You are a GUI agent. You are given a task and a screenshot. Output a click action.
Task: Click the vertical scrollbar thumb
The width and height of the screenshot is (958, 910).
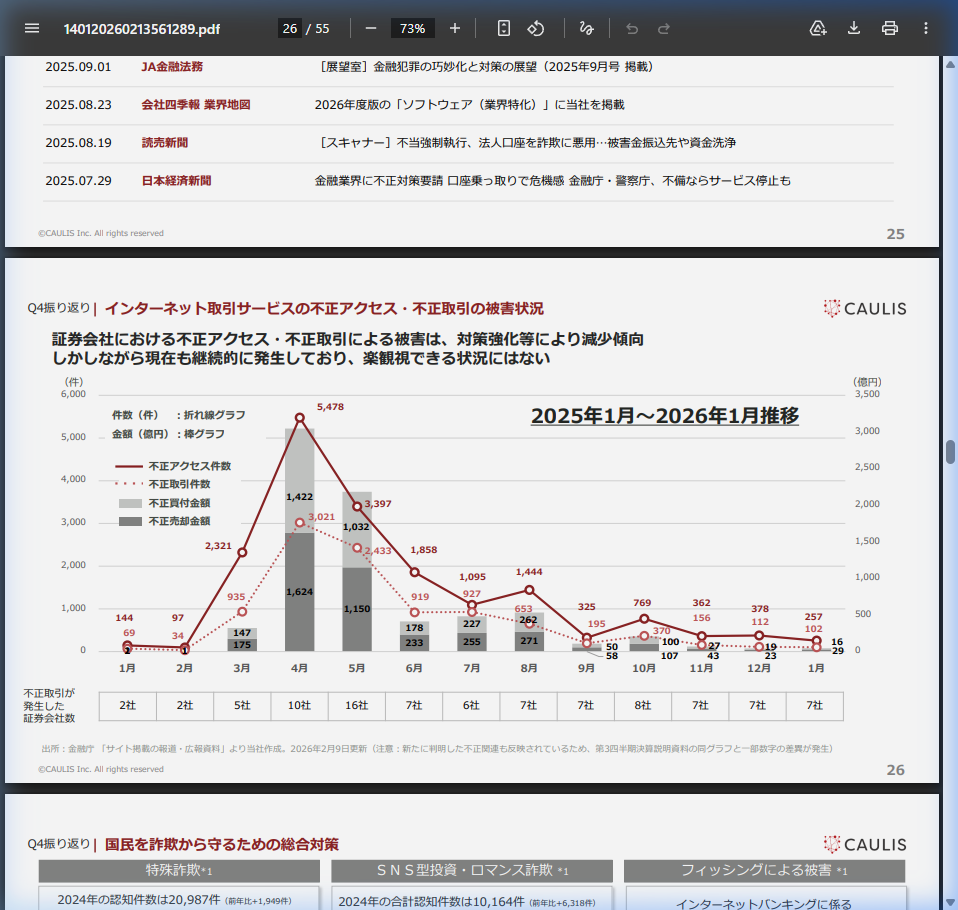tap(950, 451)
